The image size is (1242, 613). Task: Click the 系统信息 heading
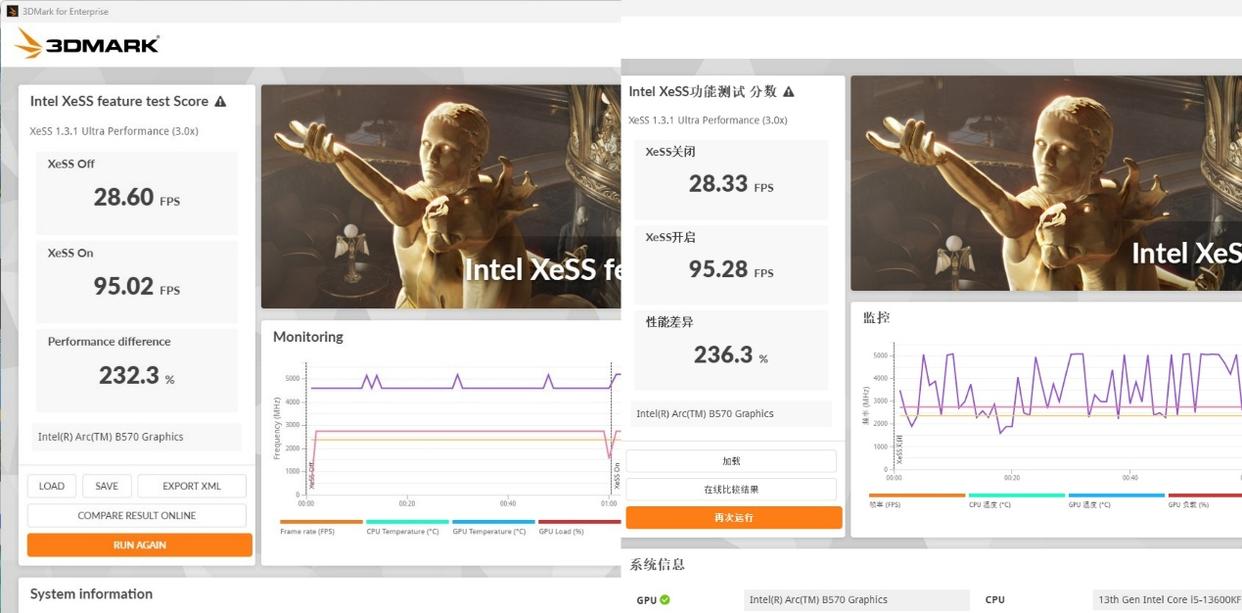(657, 565)
